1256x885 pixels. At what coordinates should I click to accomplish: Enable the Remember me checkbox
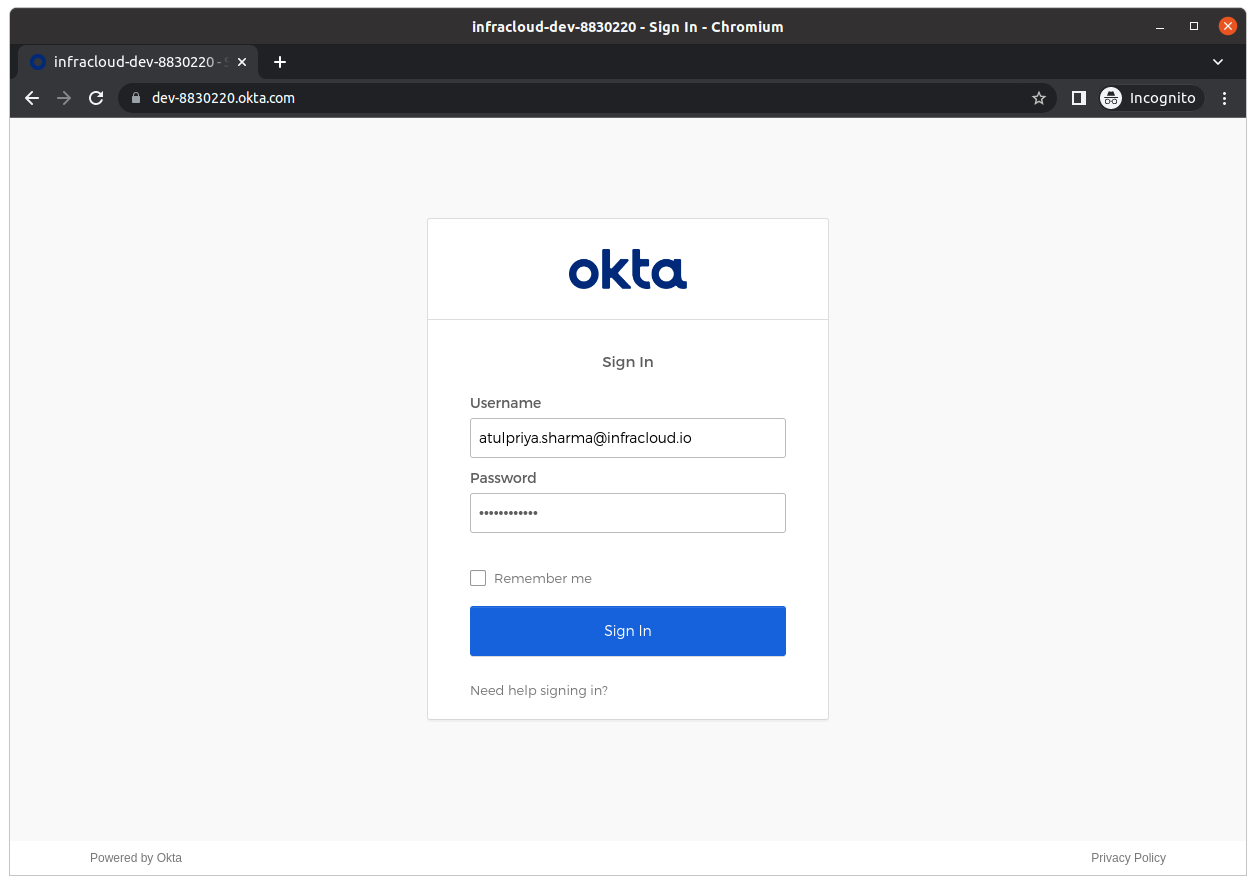tap(478, 578)
